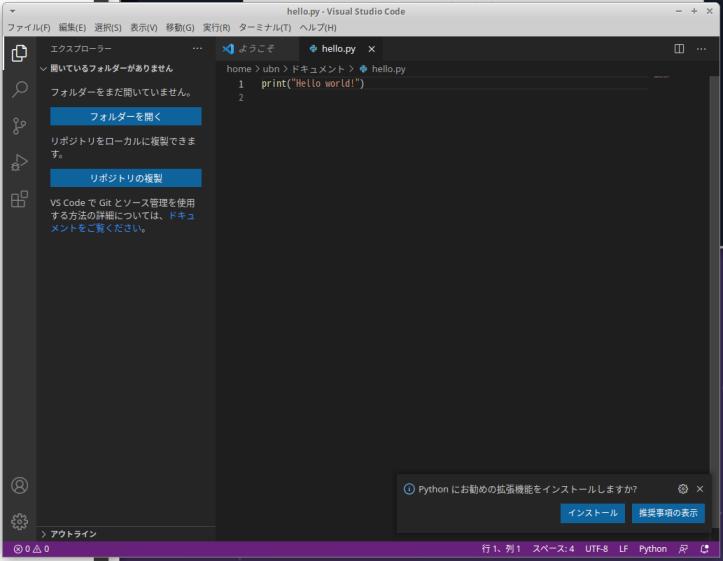Click the インストール button in notification
The height and width of the screenshot is (561, 723).
click(x=593, y=513)
